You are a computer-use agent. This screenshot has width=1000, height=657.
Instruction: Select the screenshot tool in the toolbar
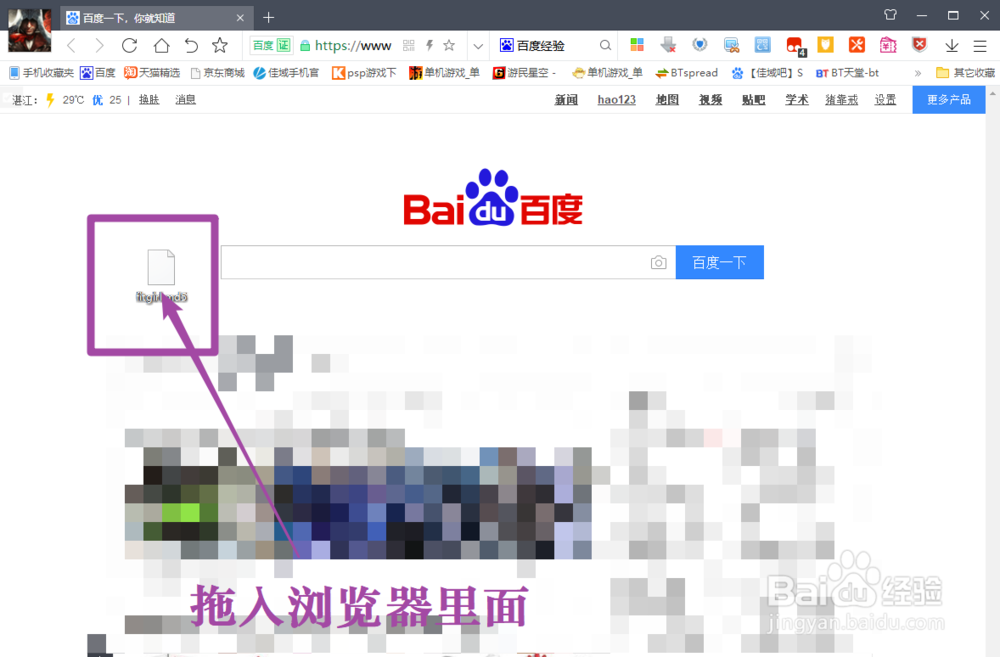coord(730,45)
